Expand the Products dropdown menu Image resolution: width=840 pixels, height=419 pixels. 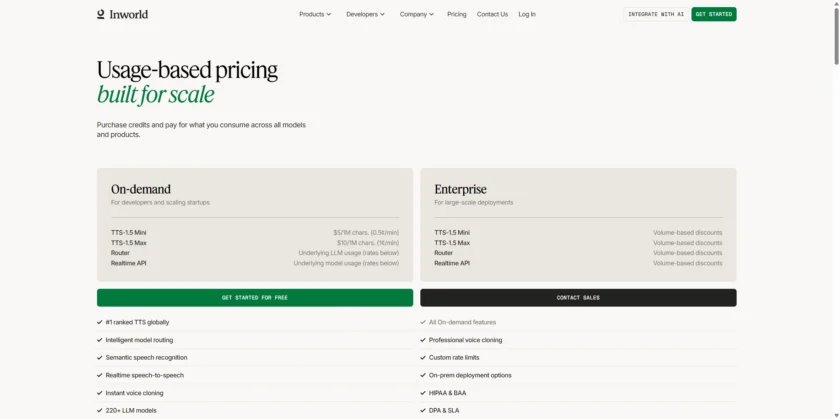315,14
